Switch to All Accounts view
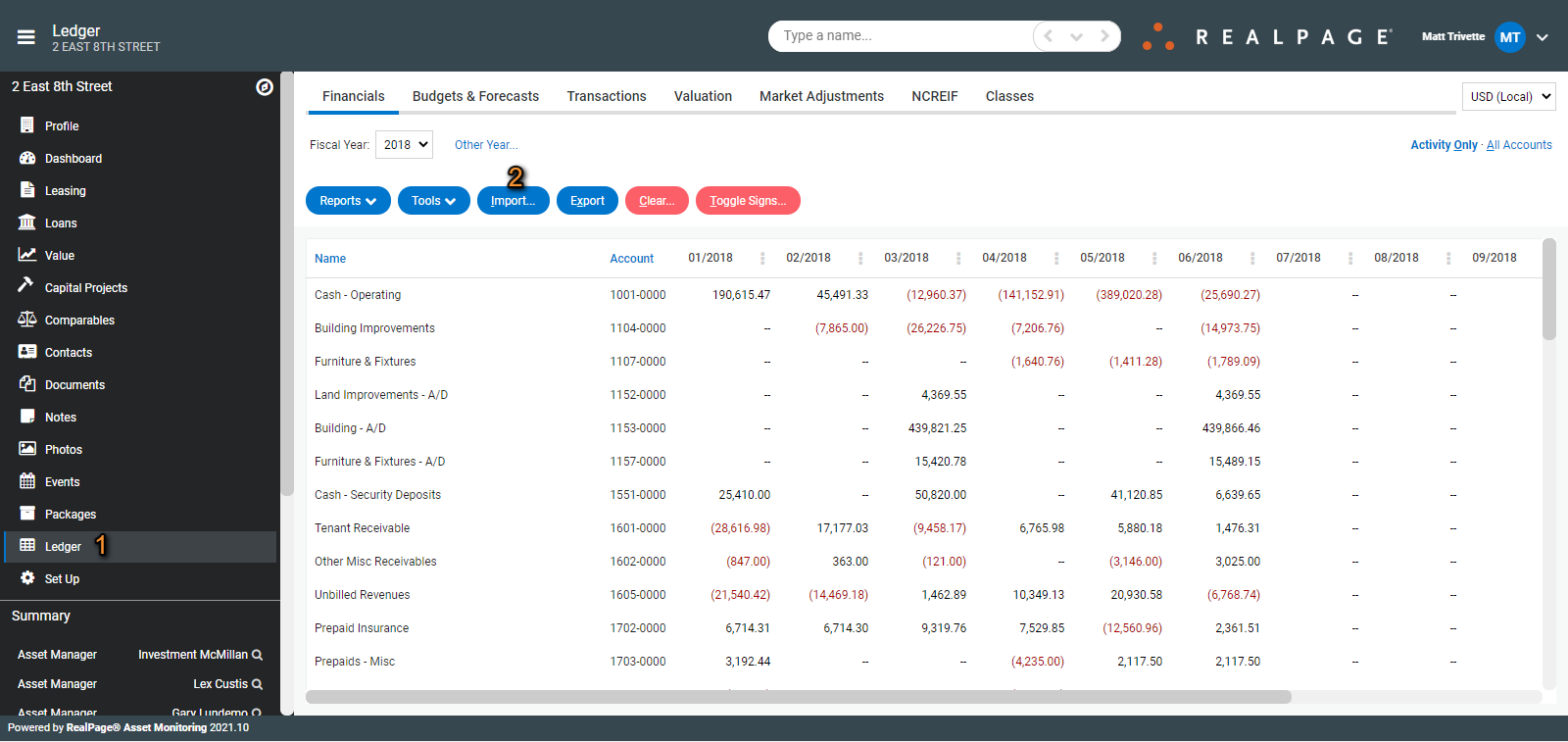 1519,145
